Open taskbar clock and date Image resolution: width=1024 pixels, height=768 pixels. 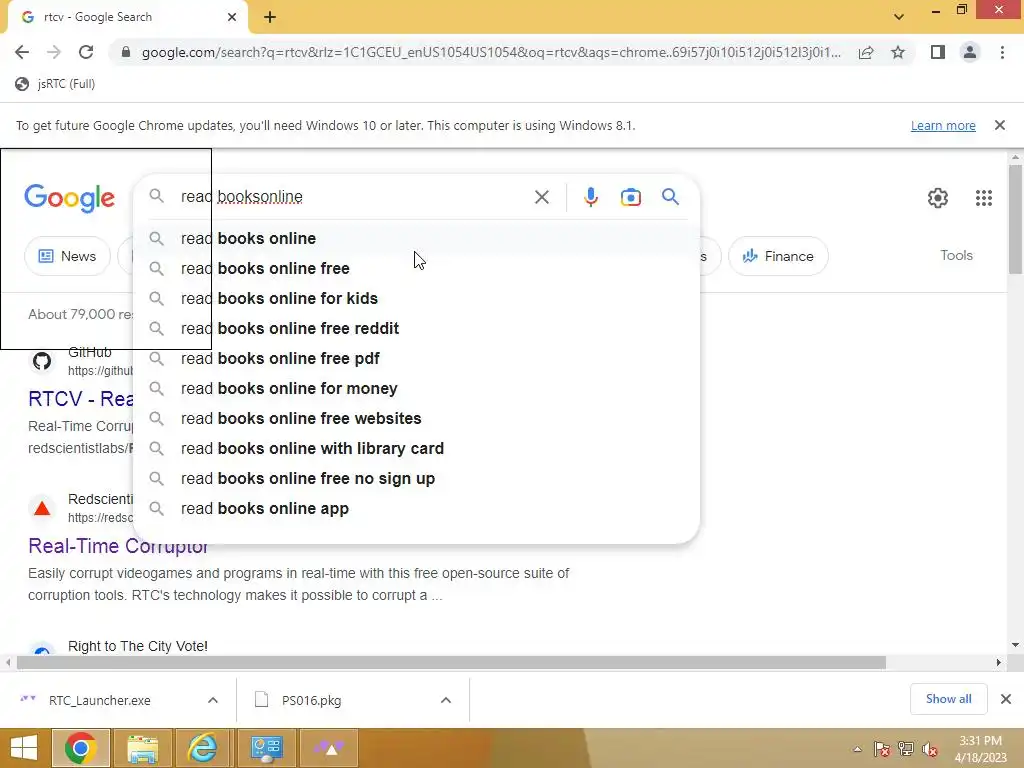[980, 749]
